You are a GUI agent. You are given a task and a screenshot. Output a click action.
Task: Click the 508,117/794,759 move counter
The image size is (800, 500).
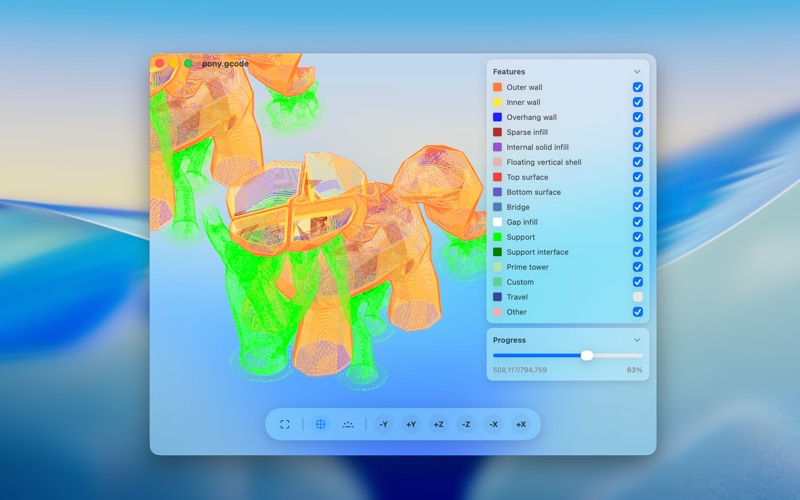[519, 370]
